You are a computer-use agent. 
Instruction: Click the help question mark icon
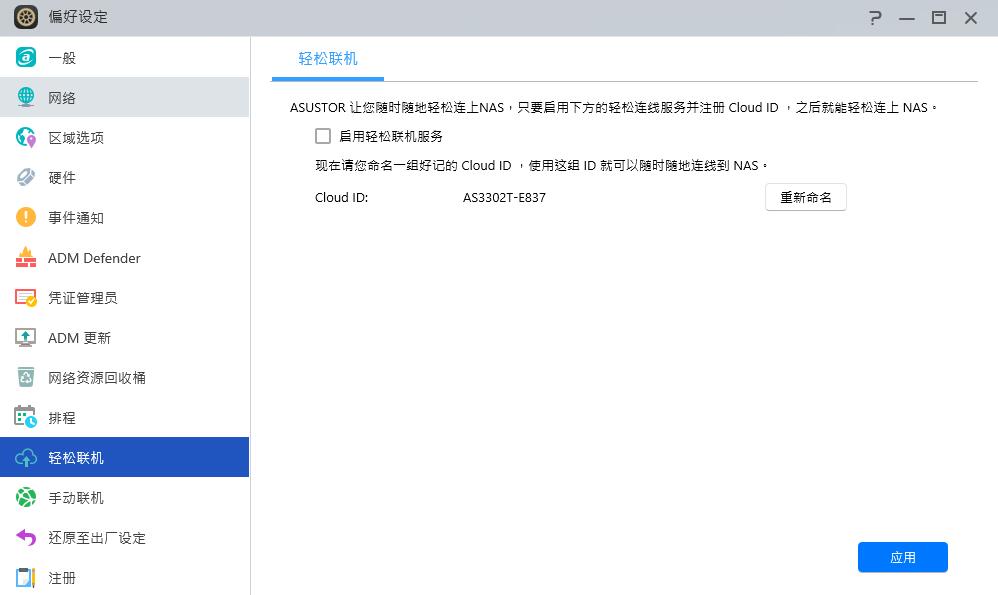[875, 17]
